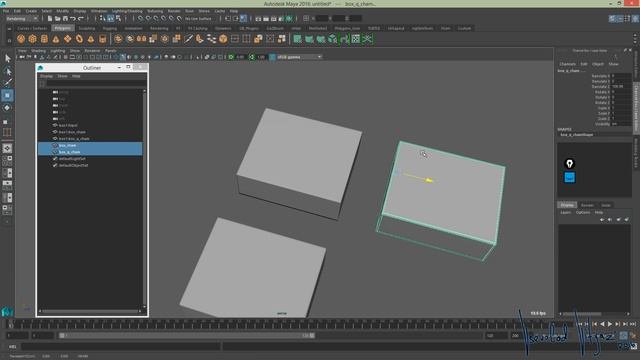Click the last green shelf icon

(x=367, y=39)
